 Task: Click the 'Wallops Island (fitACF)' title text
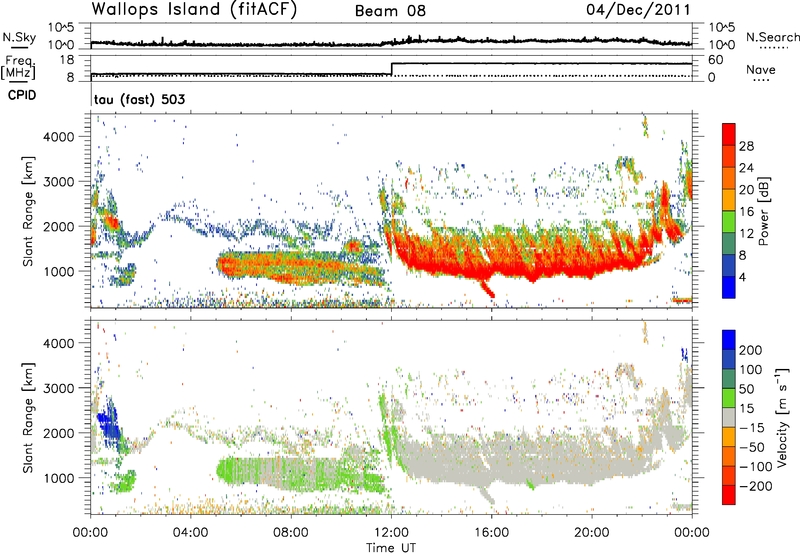194,10
